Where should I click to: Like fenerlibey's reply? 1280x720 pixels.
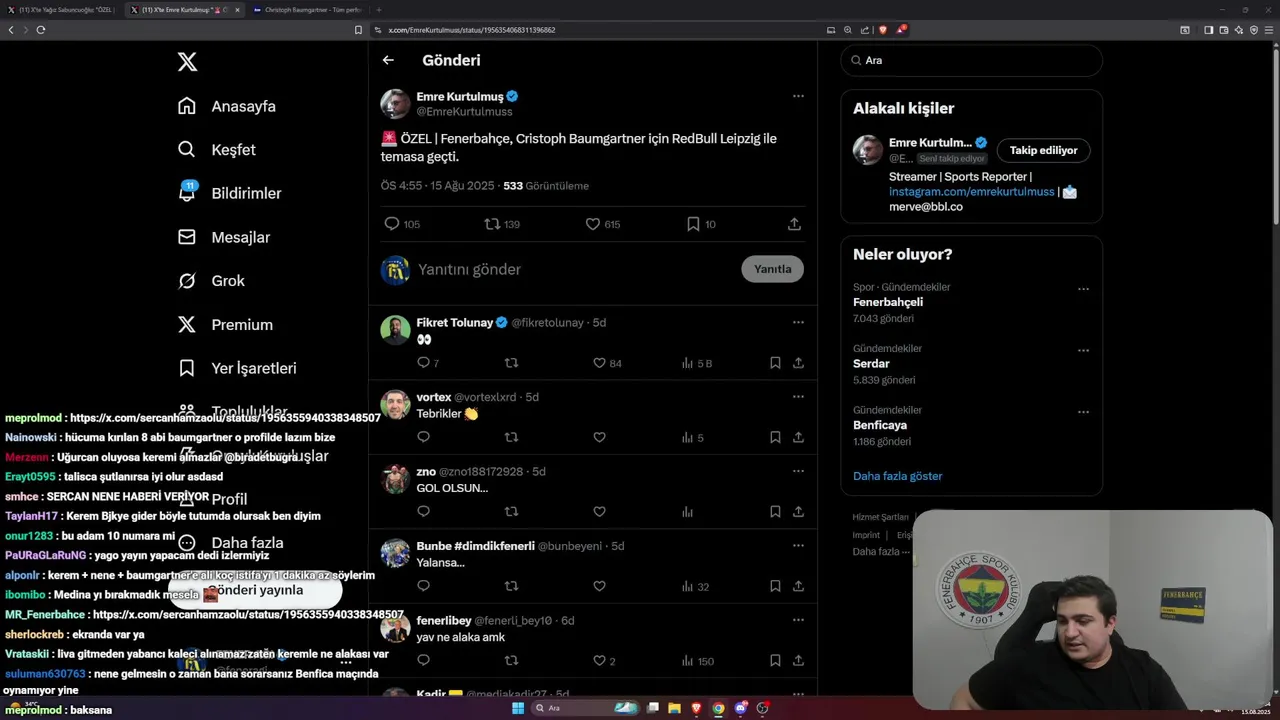pyautogui.click(x=599, y=660)
